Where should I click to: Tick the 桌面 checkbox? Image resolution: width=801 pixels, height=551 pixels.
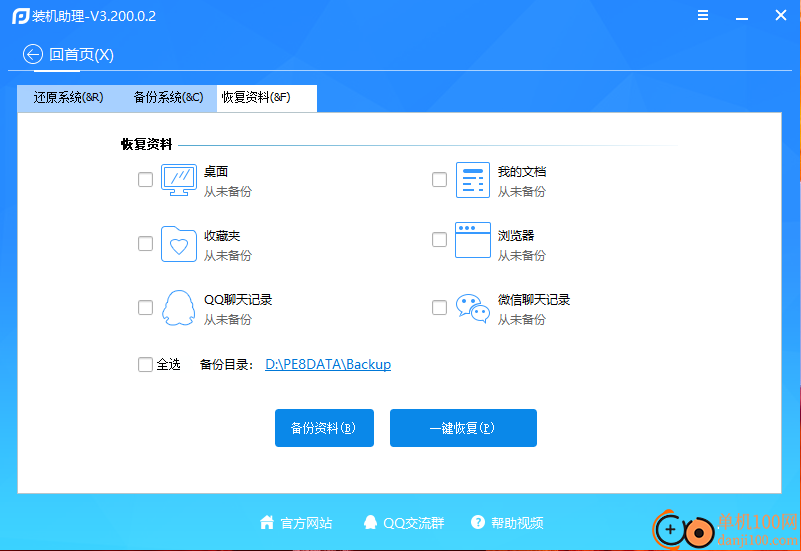146,180
